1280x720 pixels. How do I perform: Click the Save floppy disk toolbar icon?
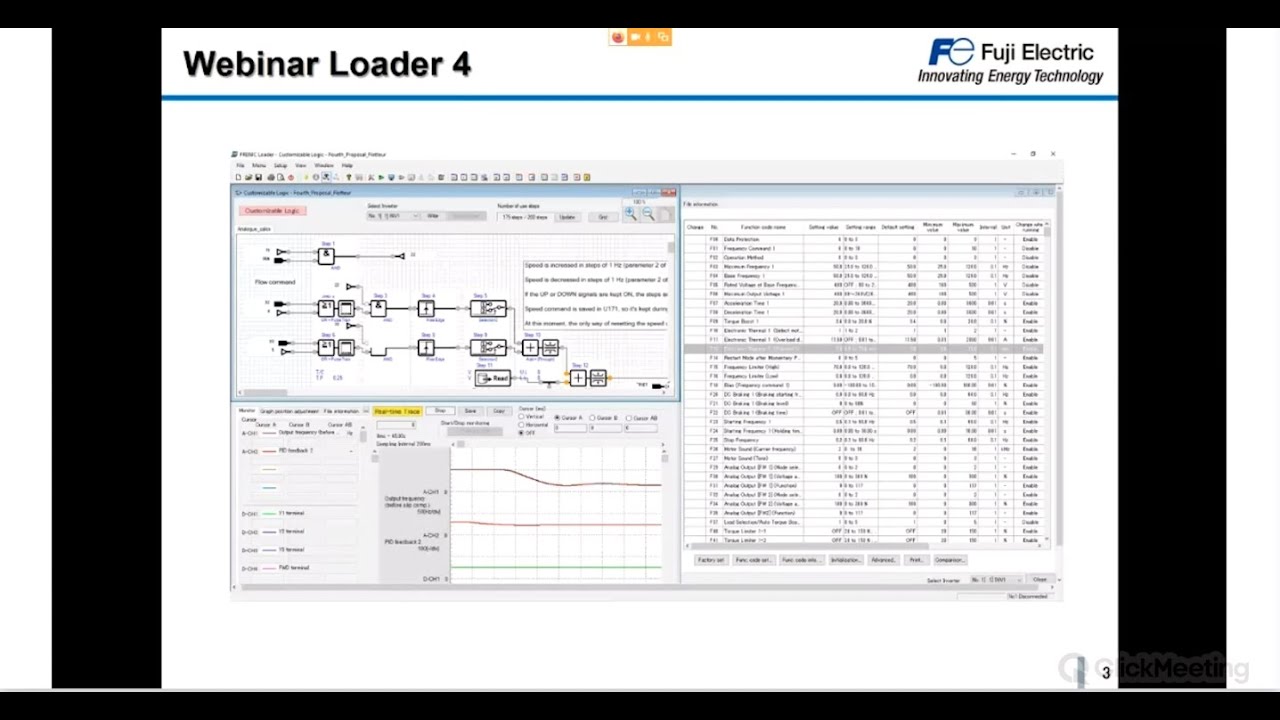point(259,177)
